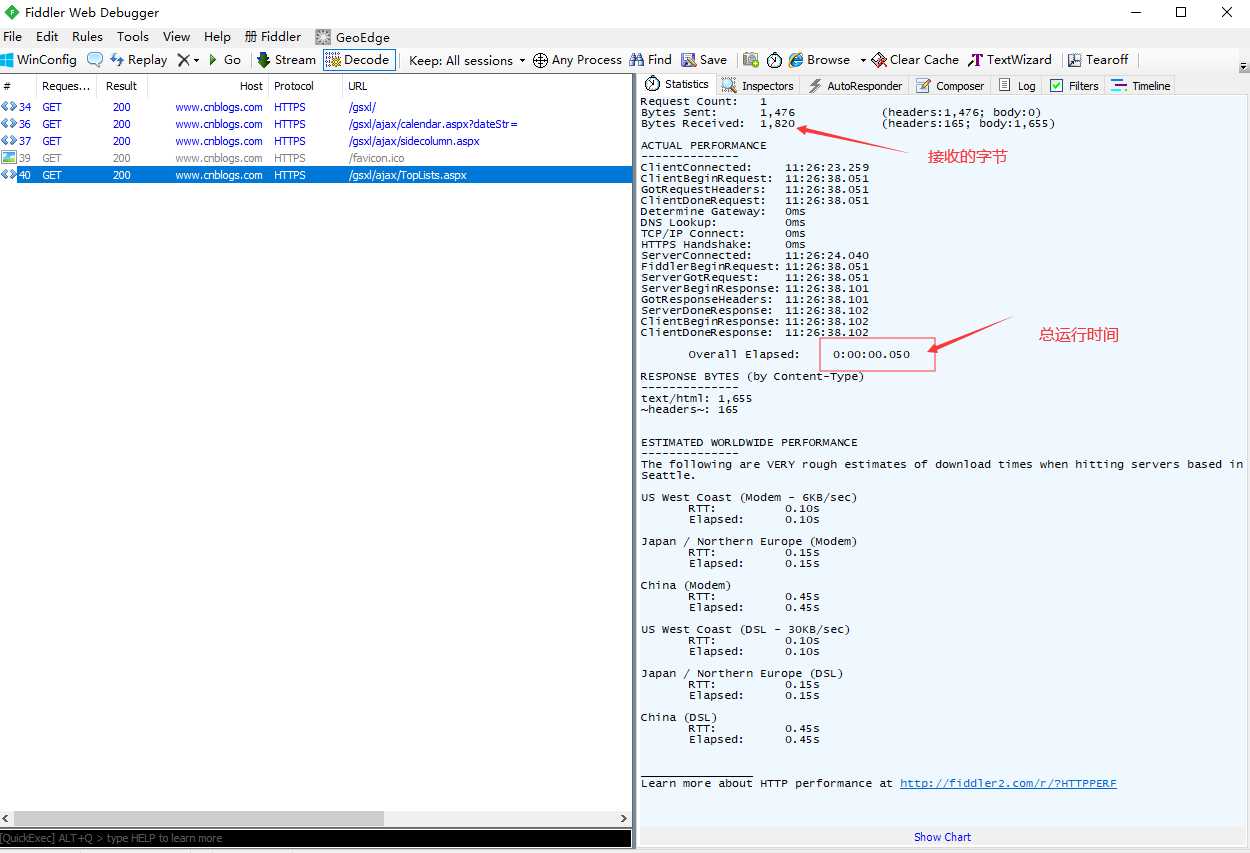Select session 34 with URL /gsxl/
The width and height of the screenshot is (1250, 853).
pyautogui.click(x=316, y=107)
